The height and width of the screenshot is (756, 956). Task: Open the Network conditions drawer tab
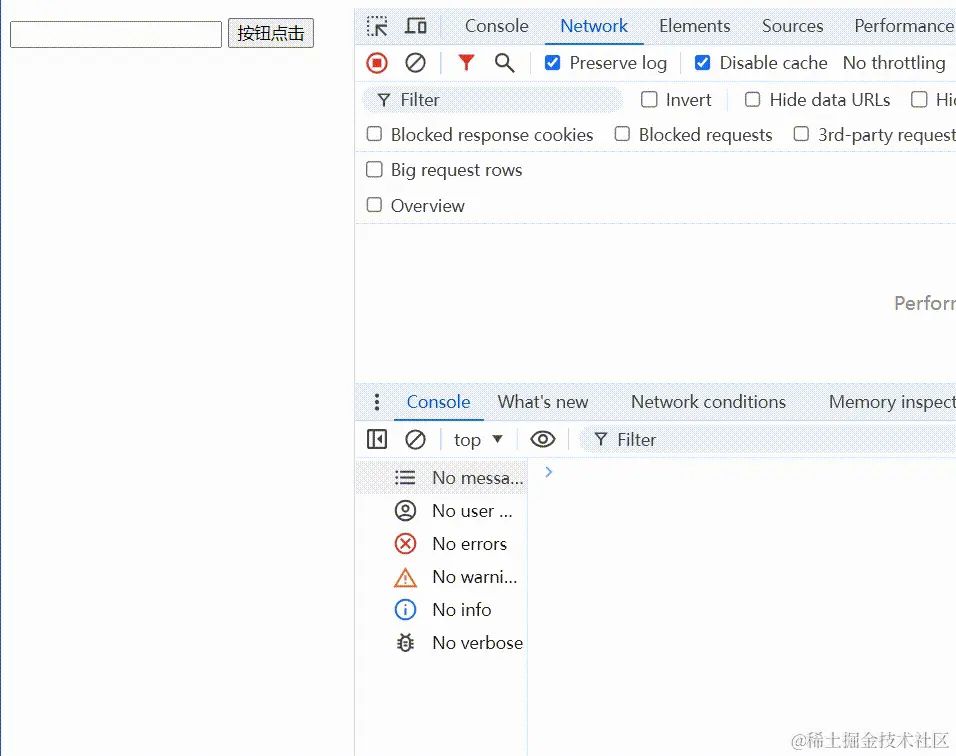pos(708,402)
